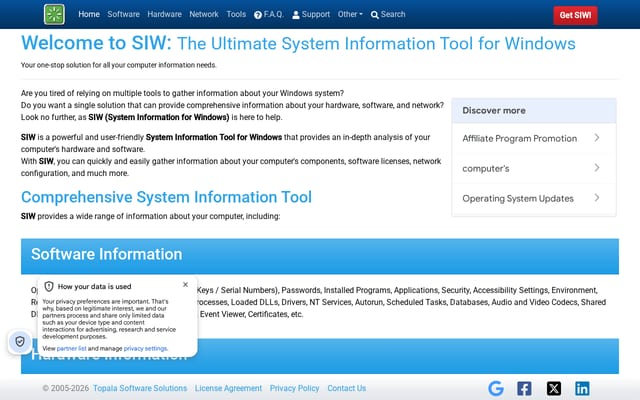Open the X (Twitter) icon in footer

(x=553, y=388)
